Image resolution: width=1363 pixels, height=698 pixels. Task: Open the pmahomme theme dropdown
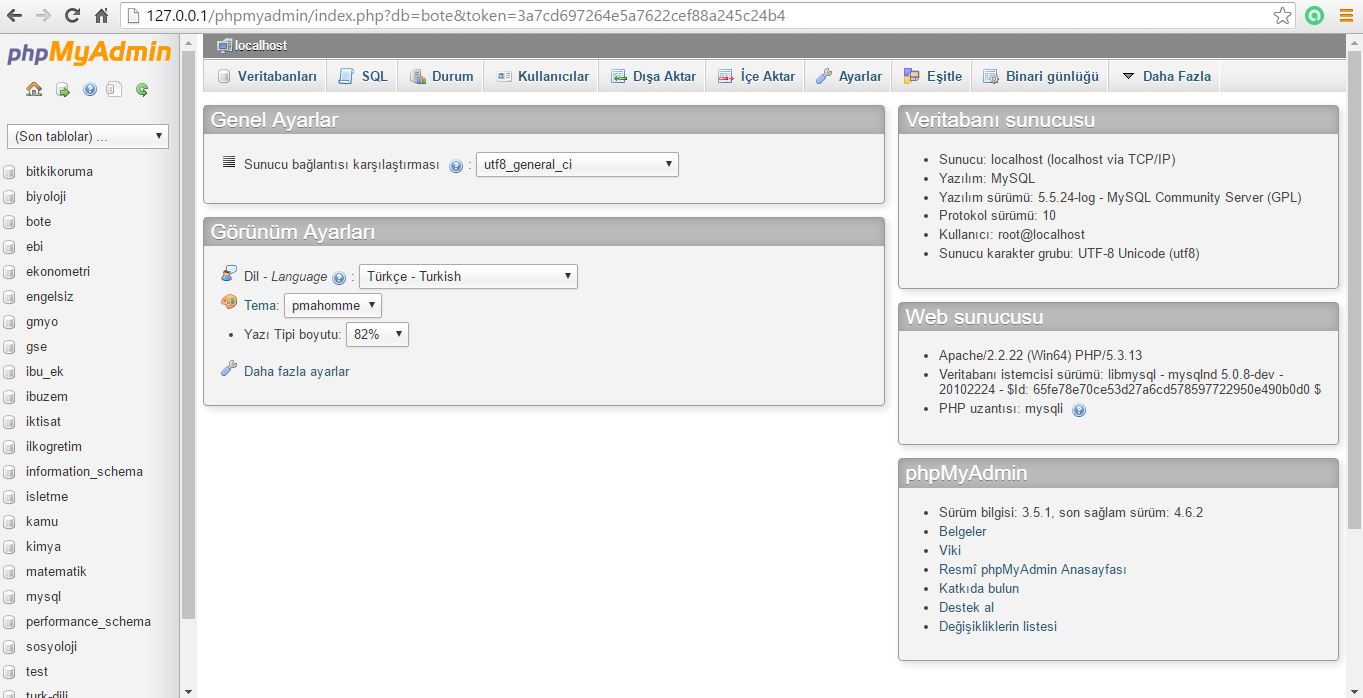point(332,306)
